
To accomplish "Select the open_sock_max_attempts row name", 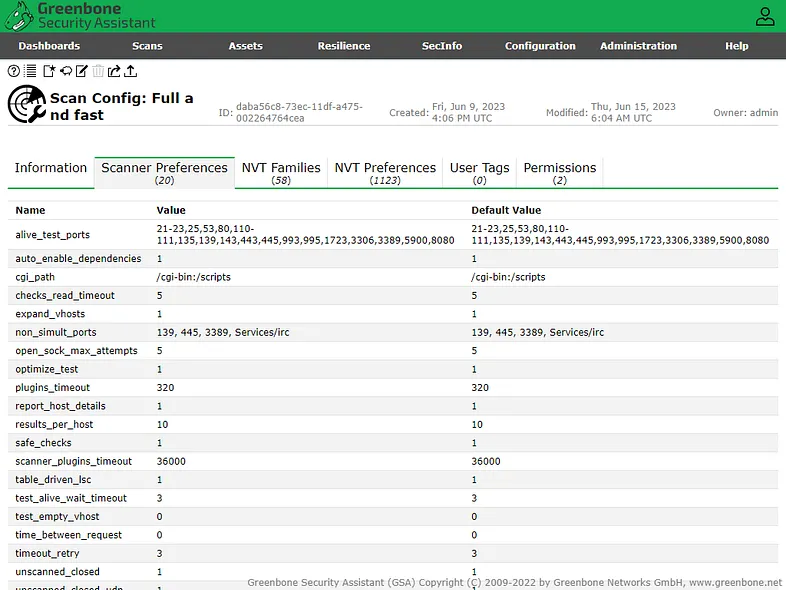I will pos(76,351).
